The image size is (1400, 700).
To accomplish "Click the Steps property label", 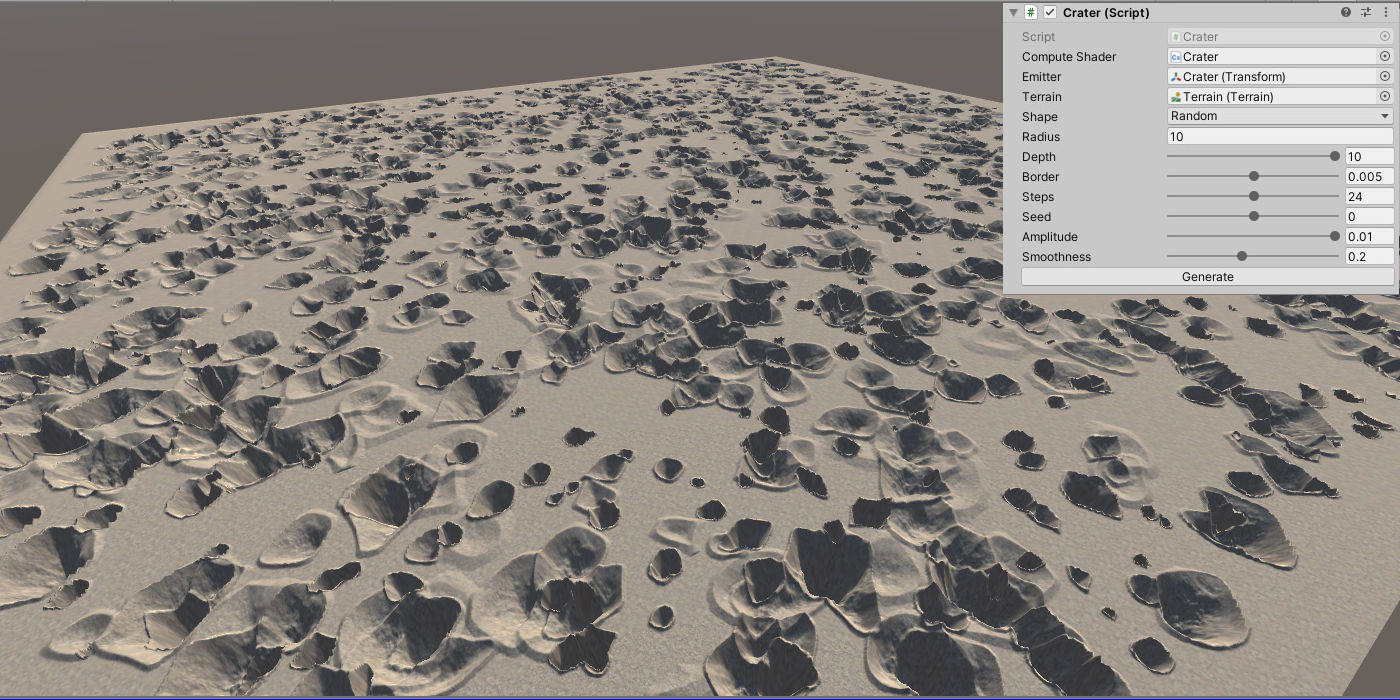I will coord(1038,197).
